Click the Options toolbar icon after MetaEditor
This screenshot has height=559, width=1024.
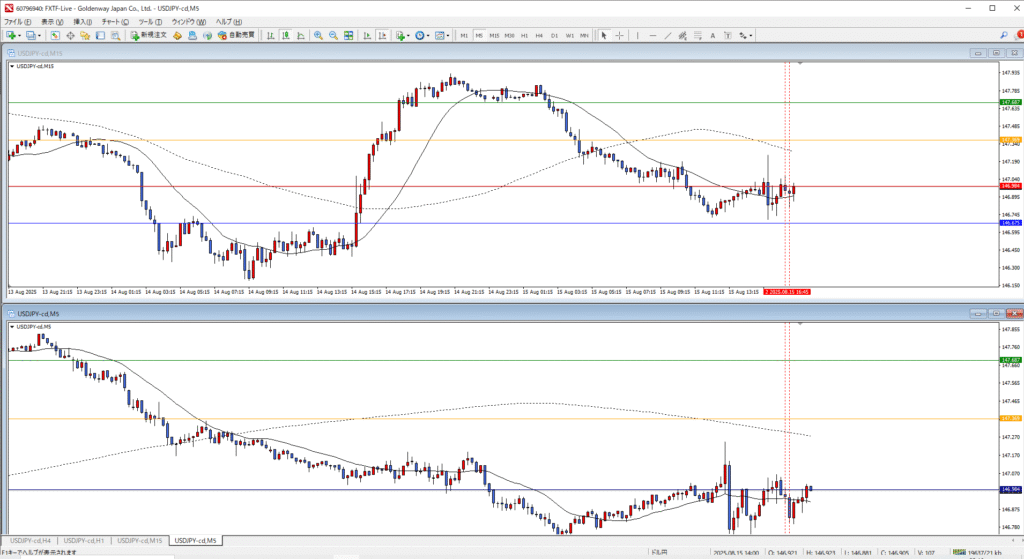point(192,35)
